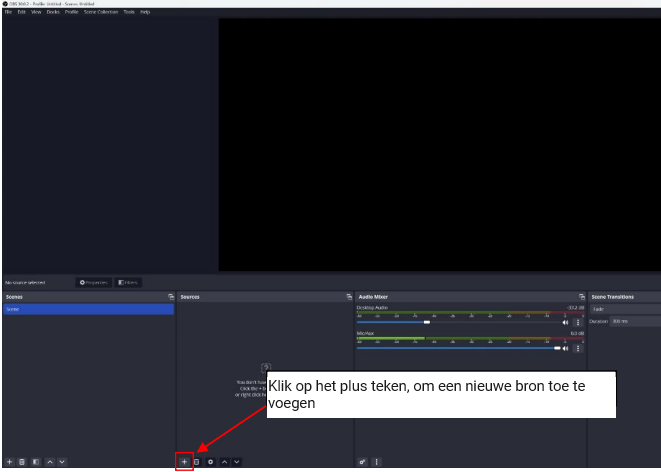Click the Mic/Aux level meter
The height and width of the screenshot is (472, 661).
point(470,338)
